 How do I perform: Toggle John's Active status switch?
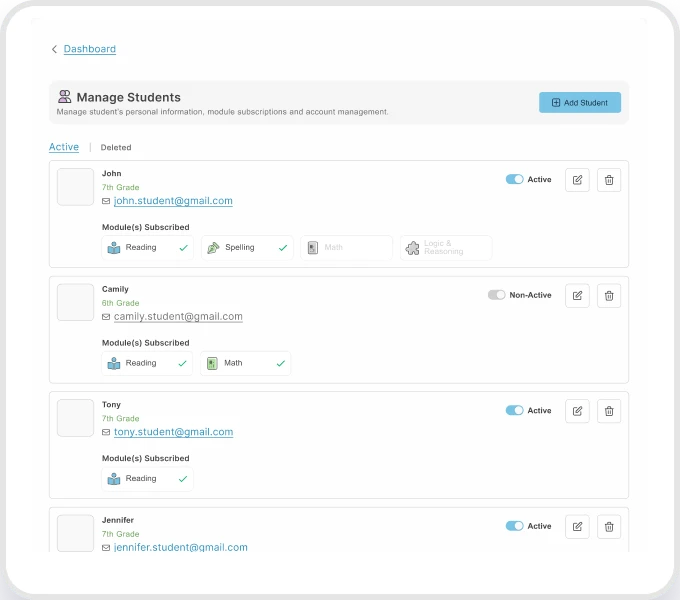click(x=514, y=180)
